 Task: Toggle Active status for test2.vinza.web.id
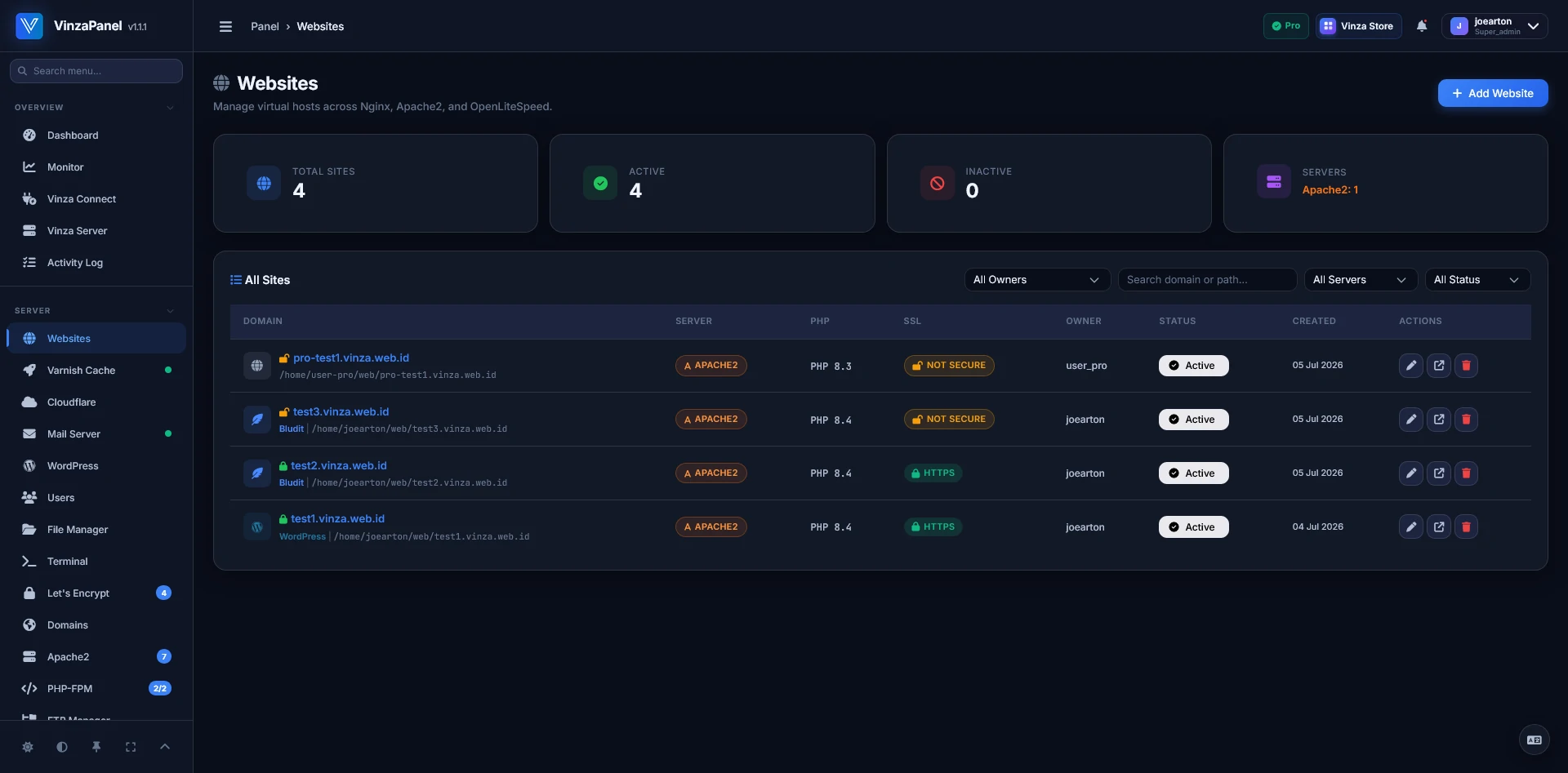click(x=1193, y=473)
